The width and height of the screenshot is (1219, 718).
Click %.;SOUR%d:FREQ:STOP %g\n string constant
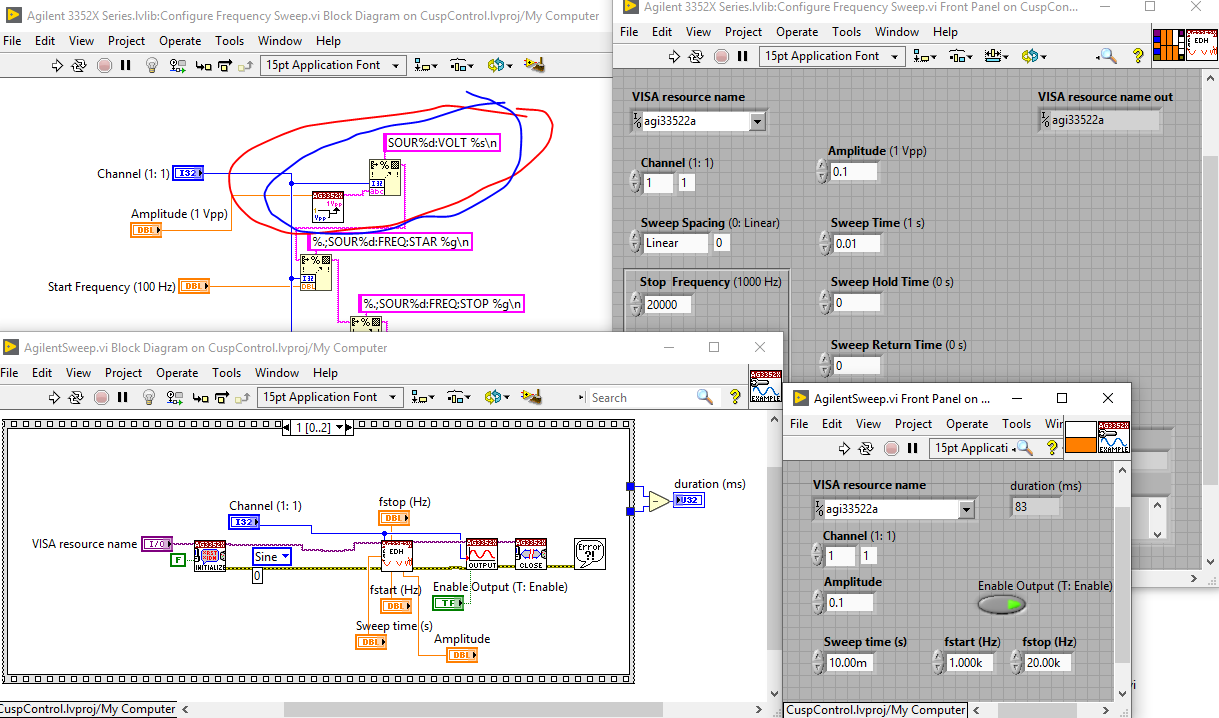point(443,304)
